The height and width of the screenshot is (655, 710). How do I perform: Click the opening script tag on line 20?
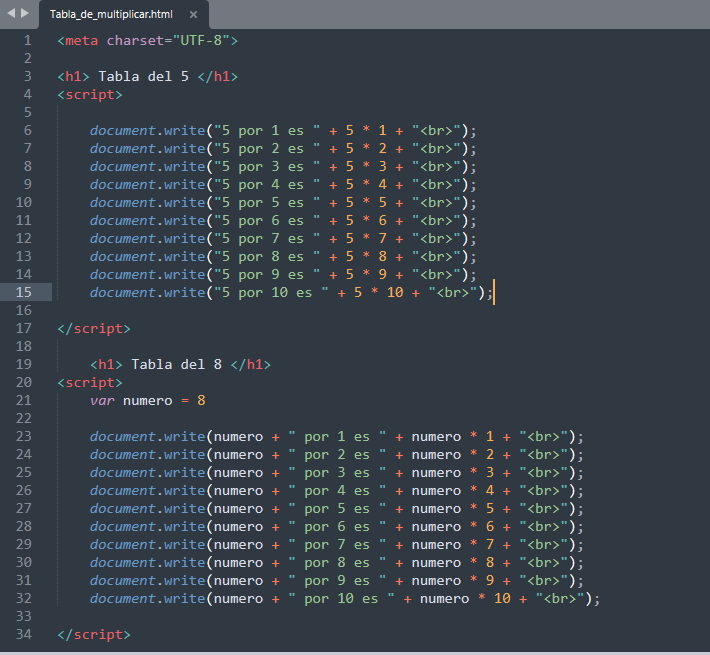pyautogui.click(x=90, y=382)
